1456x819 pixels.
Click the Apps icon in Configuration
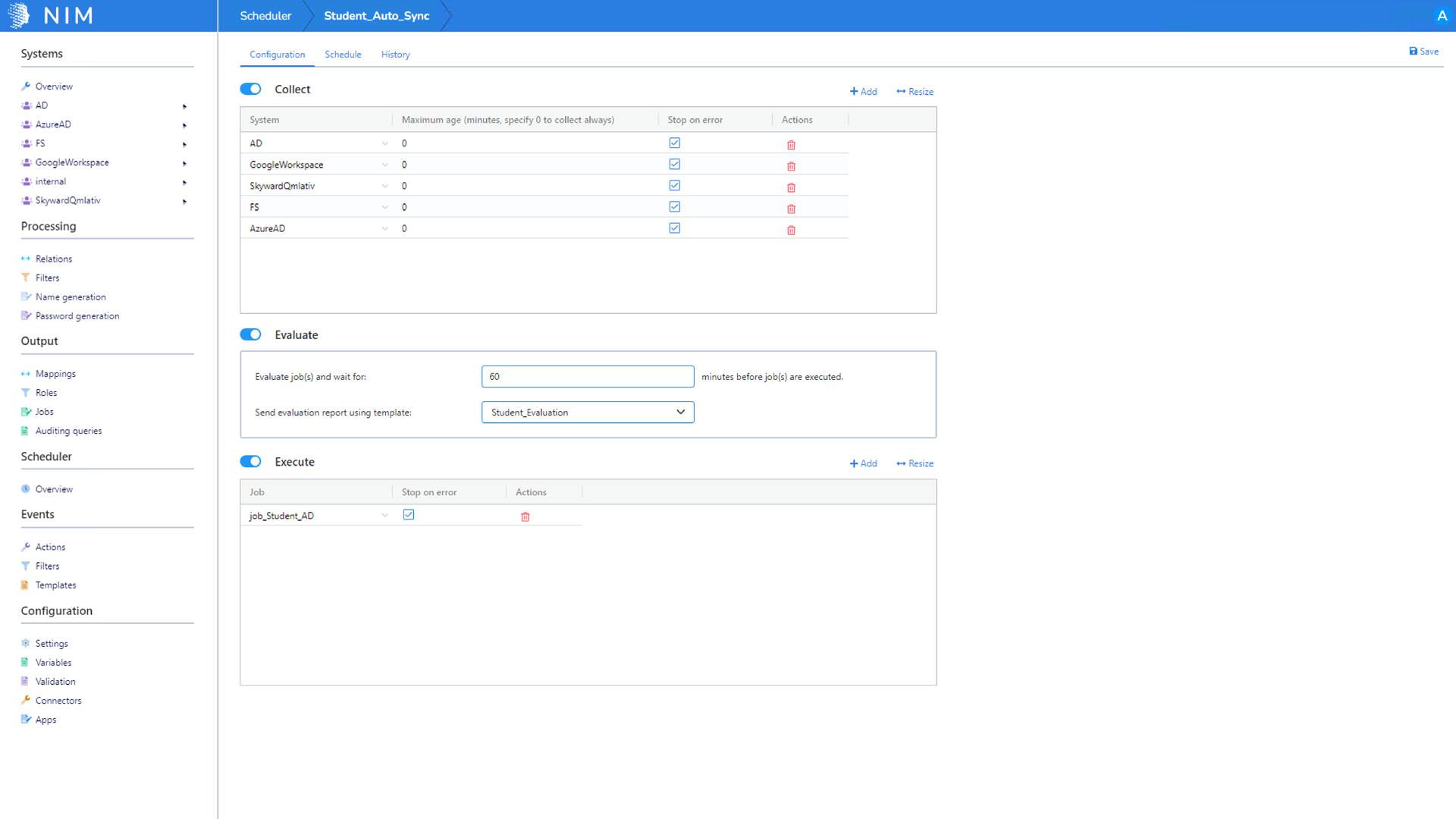[x=26, y=719]
